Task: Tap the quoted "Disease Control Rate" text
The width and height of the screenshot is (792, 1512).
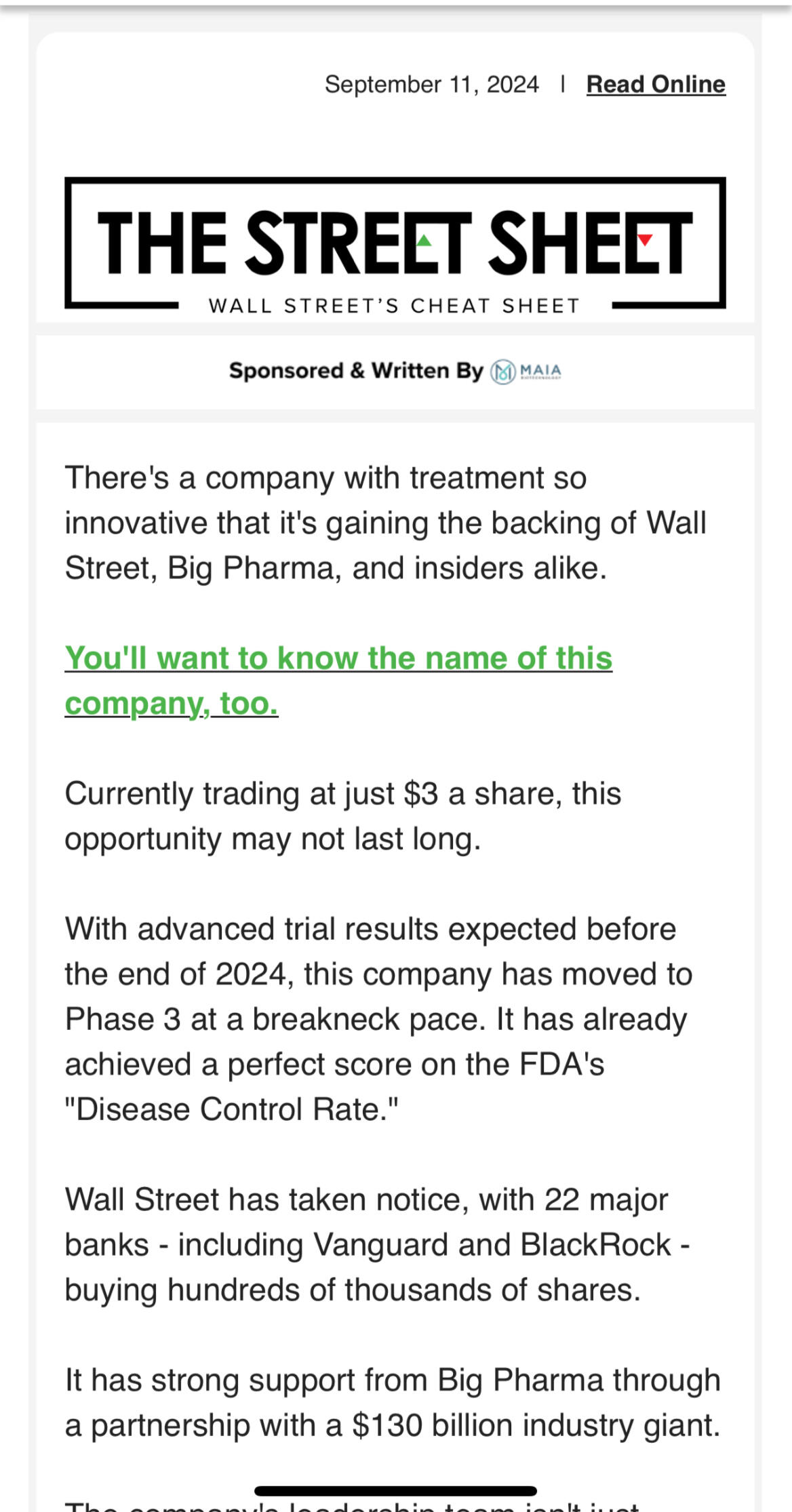Action: pyautogui.click(x=231, y=1109)
